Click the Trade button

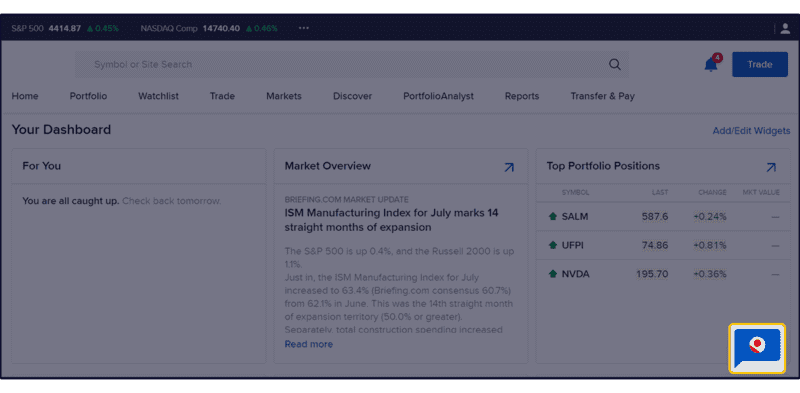click(760, 64)
